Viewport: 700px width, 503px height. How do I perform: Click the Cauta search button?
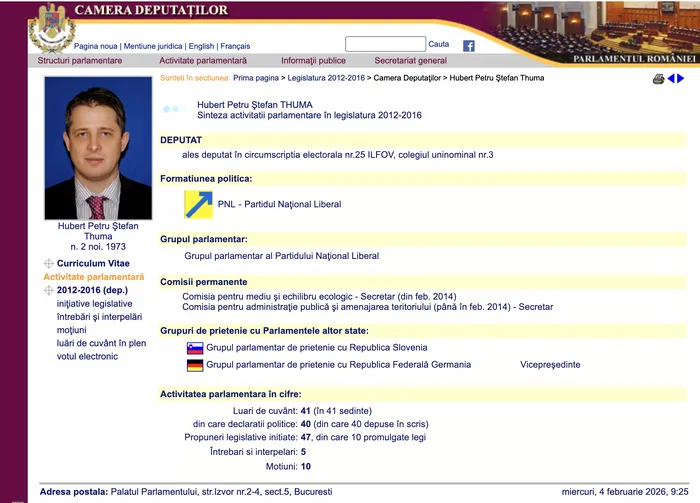pyautogui.click(x=439, y=44)
